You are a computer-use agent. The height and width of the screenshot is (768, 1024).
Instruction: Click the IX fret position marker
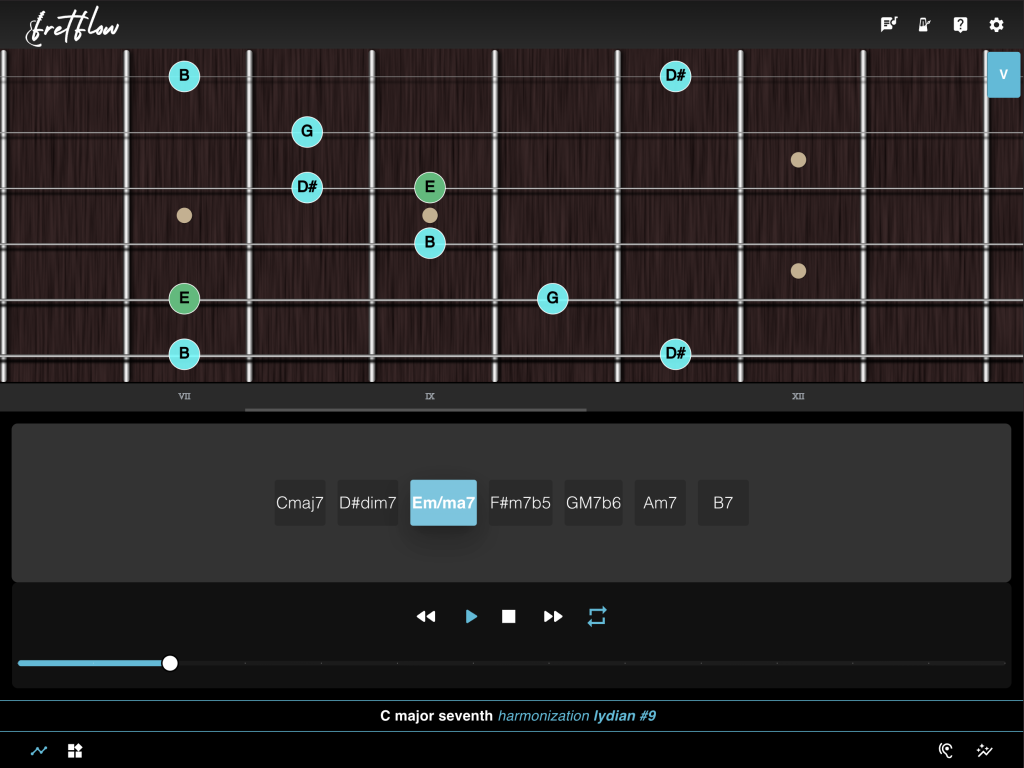coord(430,396)
